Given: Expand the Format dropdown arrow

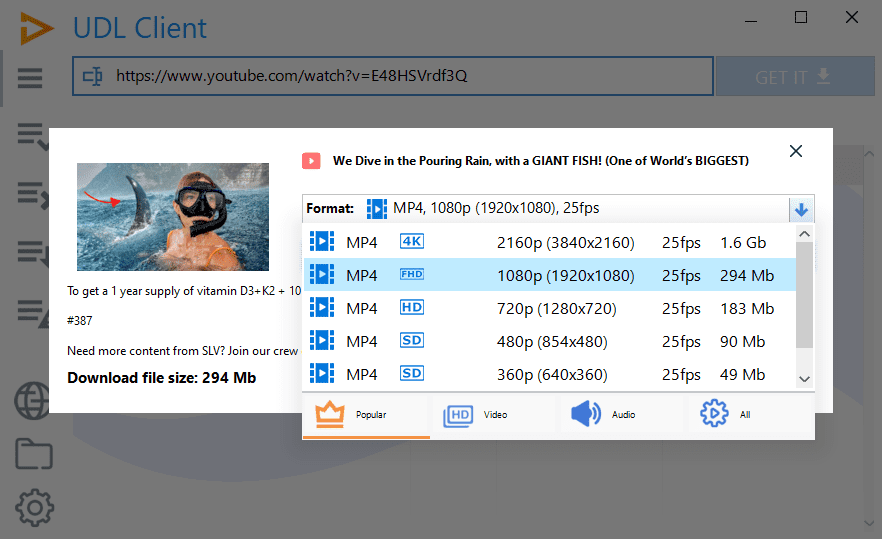Looking at the screenshot, I should tap(801, 210).
